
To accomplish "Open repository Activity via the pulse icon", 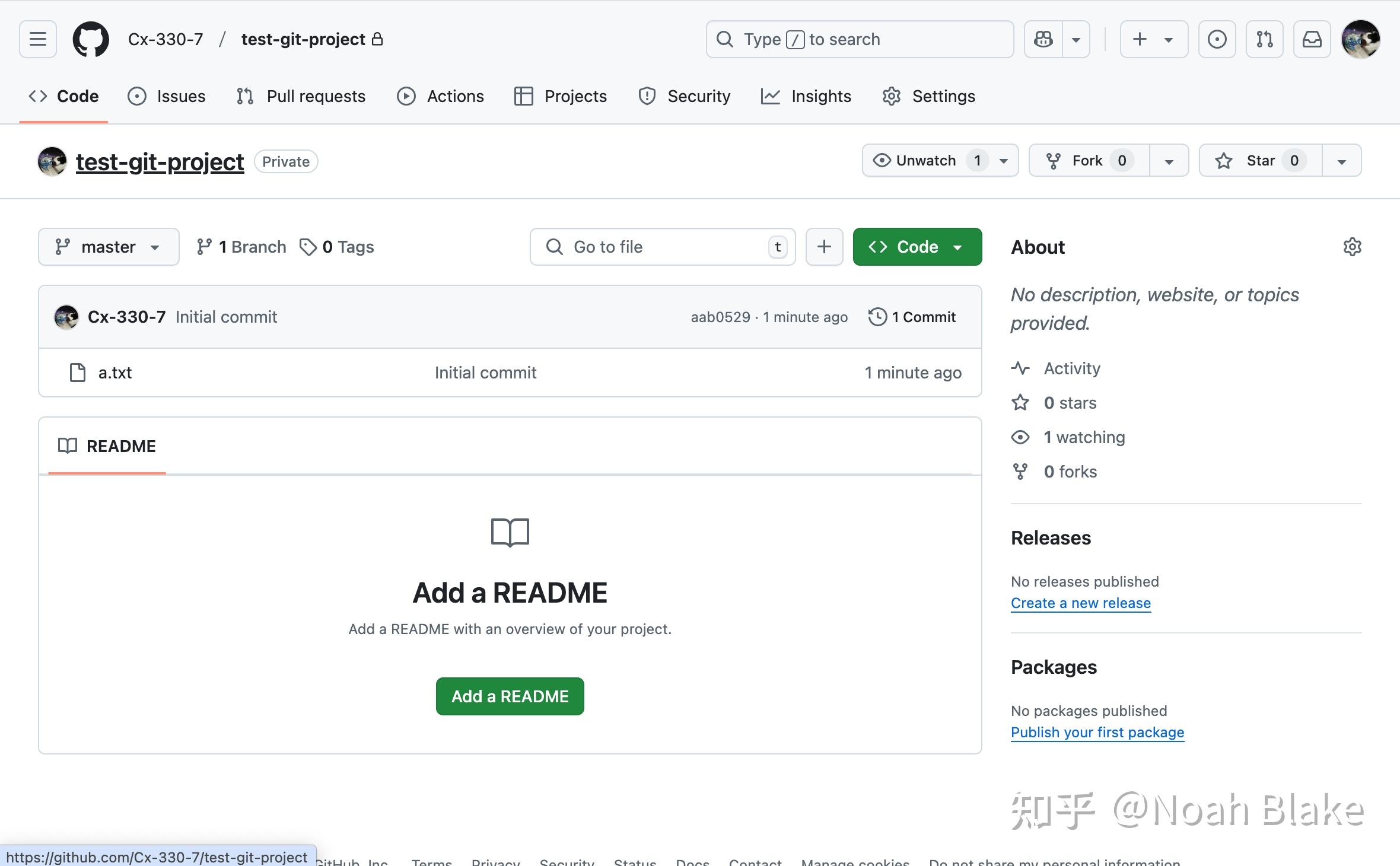I will click(1071, 368).
